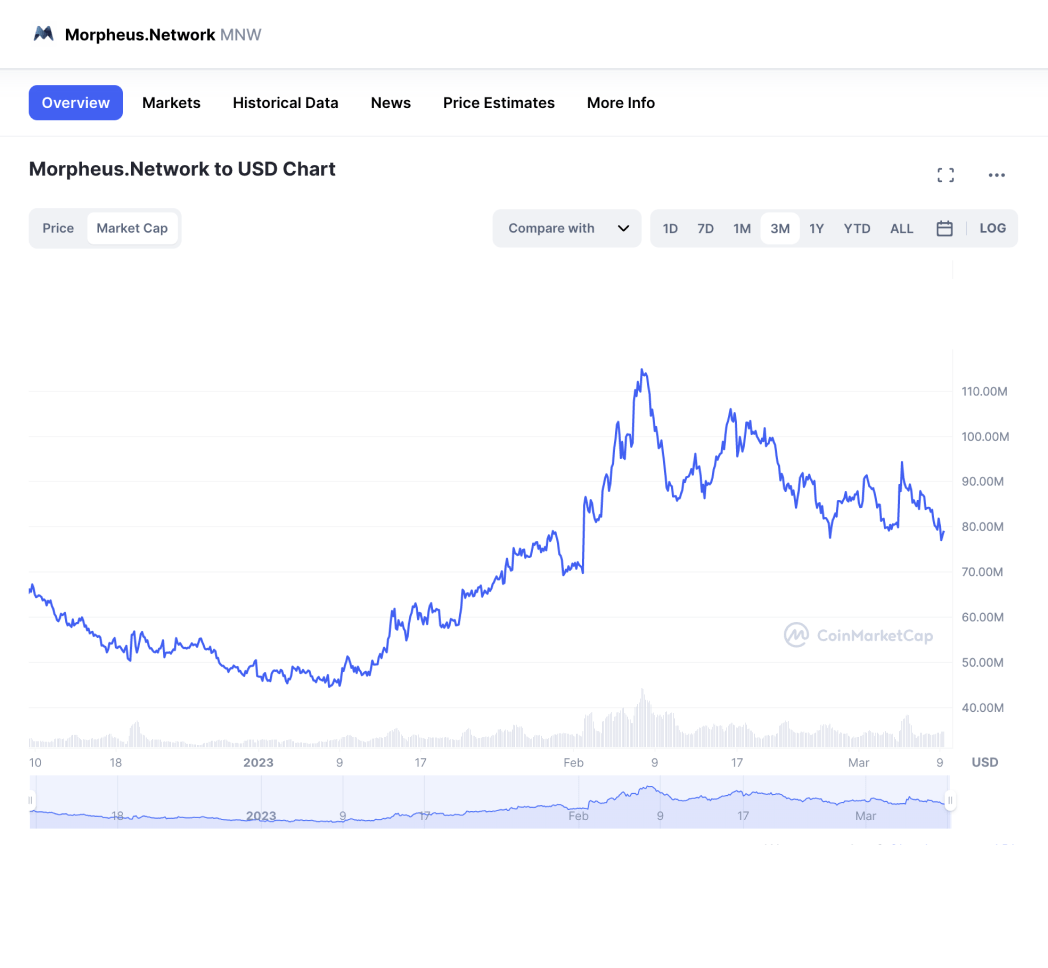Image resolution: width=1048 pixels, height=968 pixels.
Task: Click the 40.00M y-axis label
Action: (x=982, y=708)
